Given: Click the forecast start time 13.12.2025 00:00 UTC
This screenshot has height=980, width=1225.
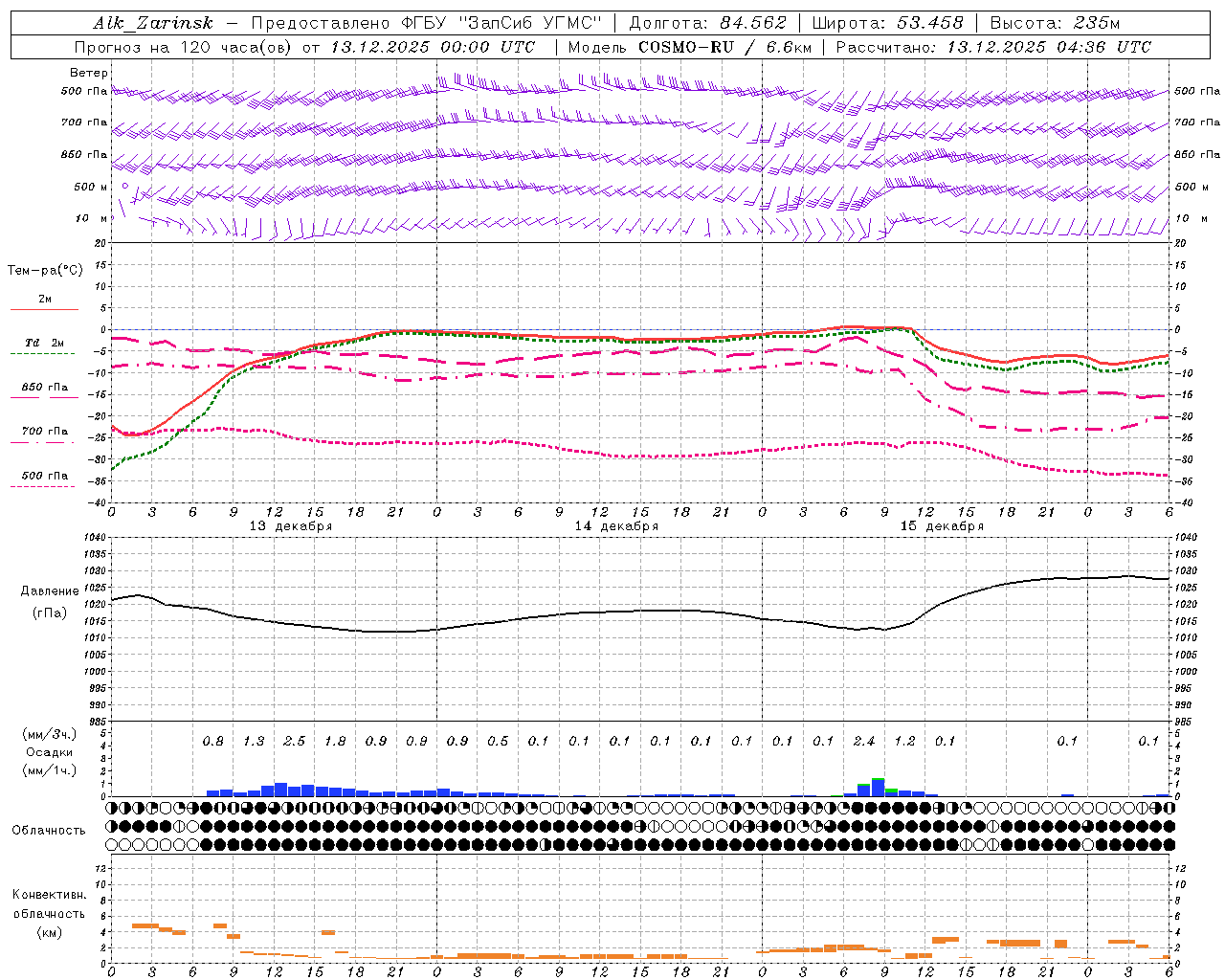Looking at the screenshot, I should click(434, 46).
